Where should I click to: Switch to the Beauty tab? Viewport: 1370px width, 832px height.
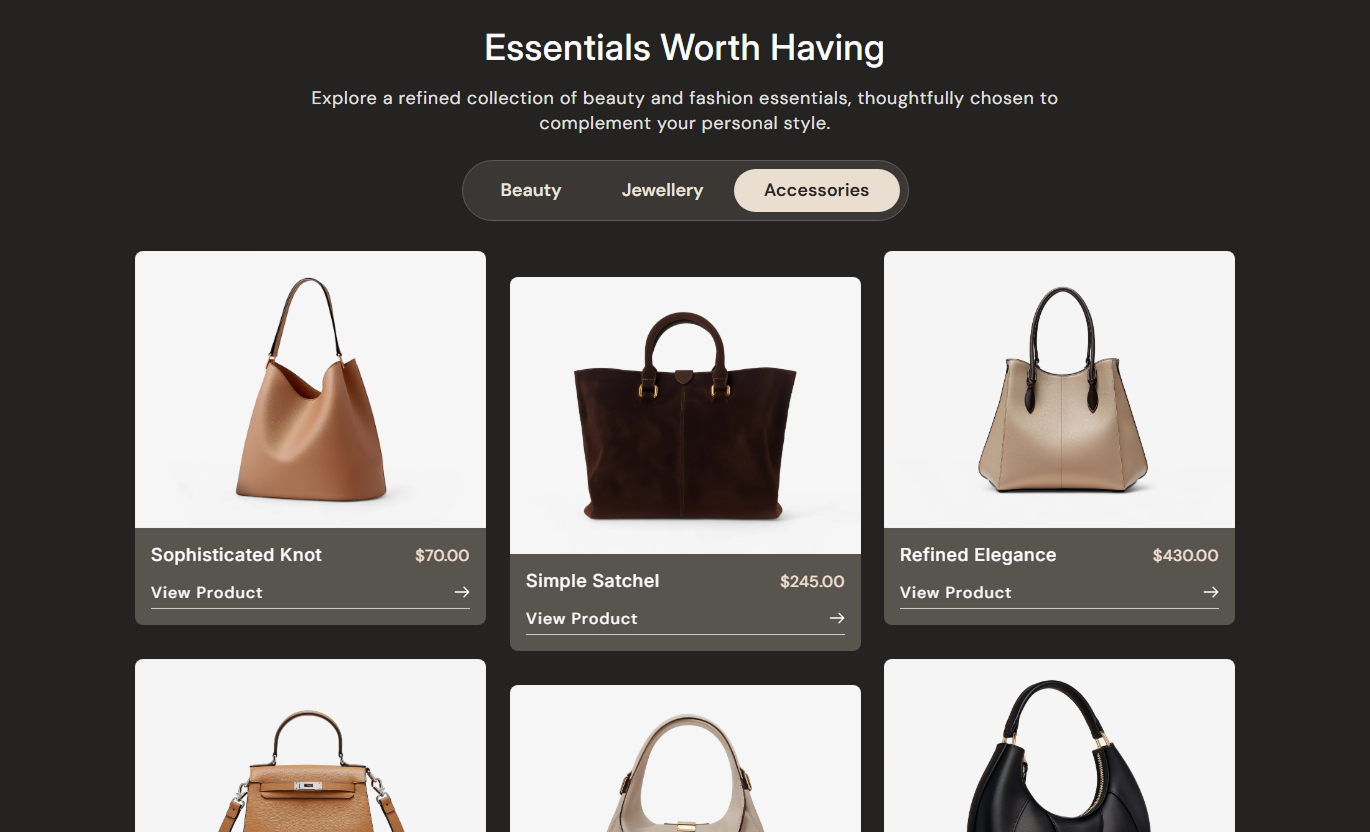click(531, 190)
